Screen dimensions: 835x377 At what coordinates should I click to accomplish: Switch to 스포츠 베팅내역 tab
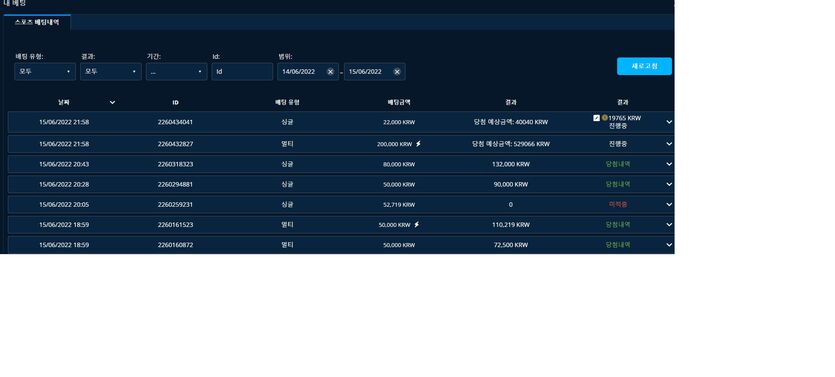click(37, 22)
